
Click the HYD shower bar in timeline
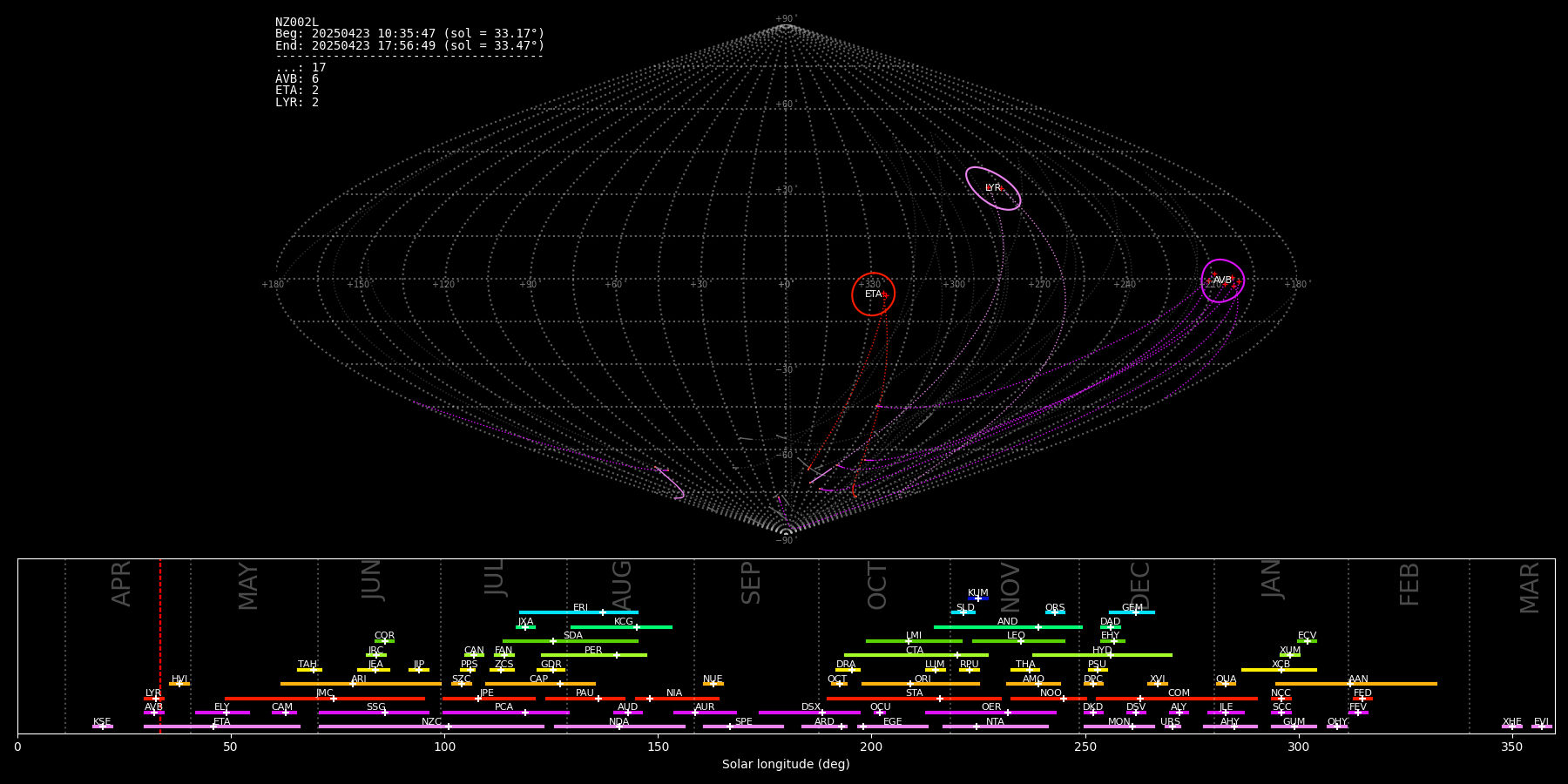[1102, 655]
